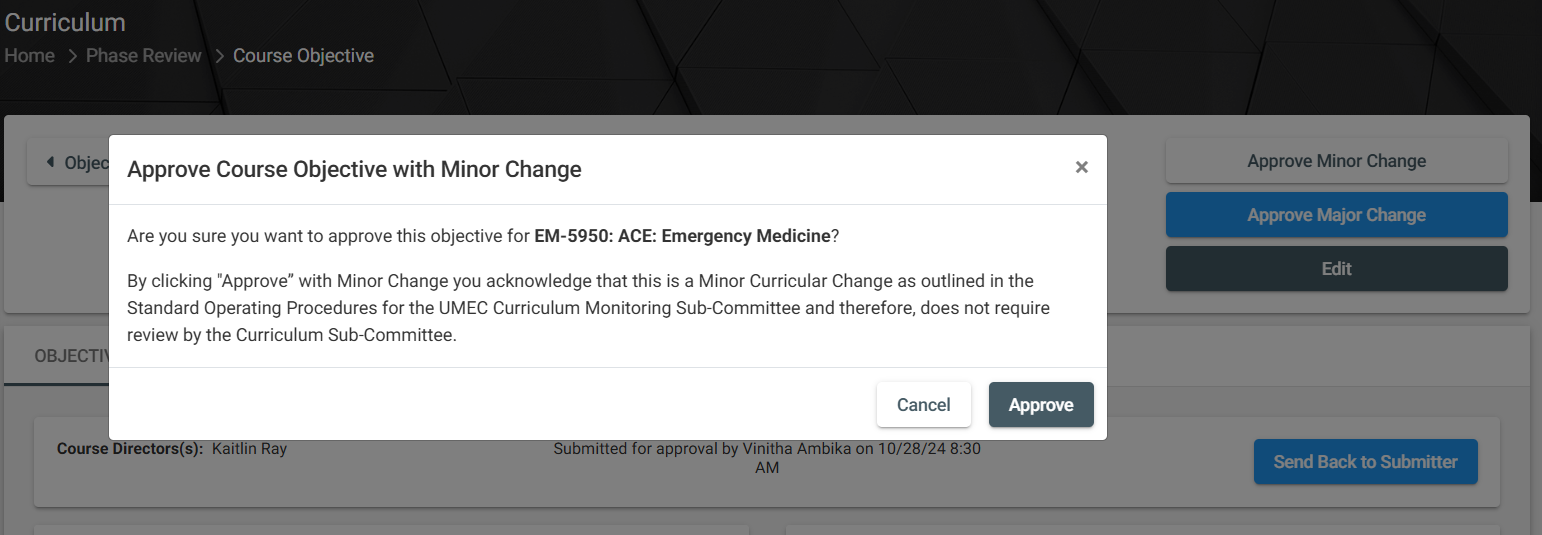Close the approval dialog with the X icon
This screenshot has width=1542, height=535.
[x=1081, y=168]
